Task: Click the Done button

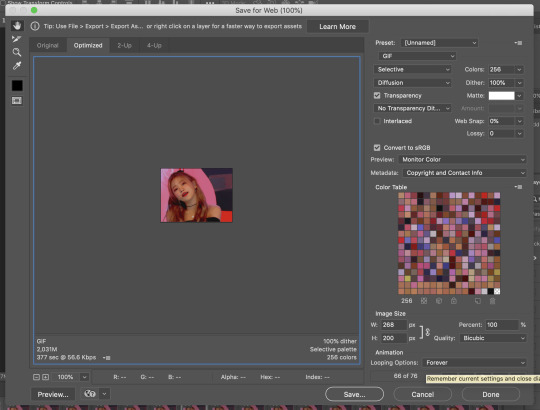Action: (x=491, y=394)
